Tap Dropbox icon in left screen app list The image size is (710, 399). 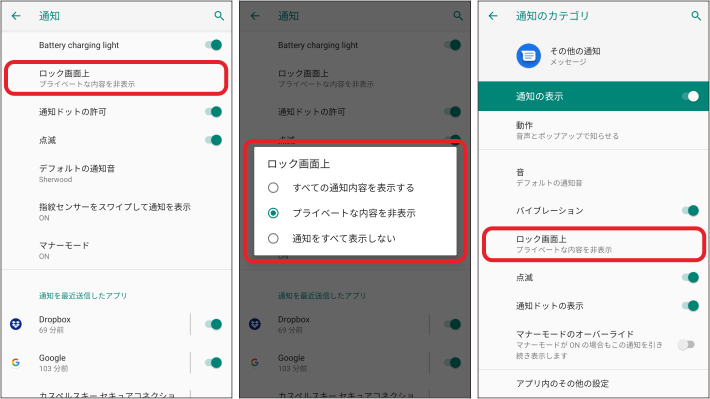(16, 324)
